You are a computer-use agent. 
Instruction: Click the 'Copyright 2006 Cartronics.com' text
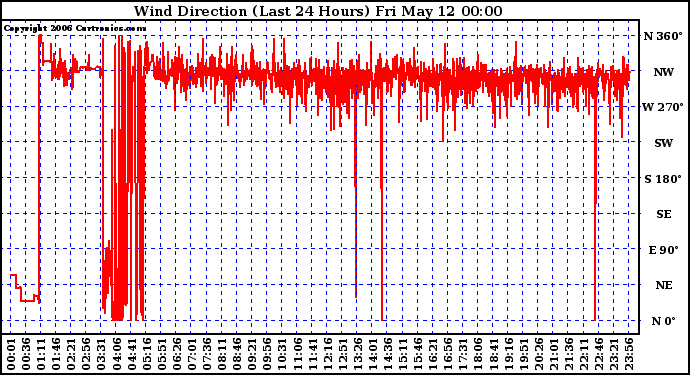click(75, 29)
